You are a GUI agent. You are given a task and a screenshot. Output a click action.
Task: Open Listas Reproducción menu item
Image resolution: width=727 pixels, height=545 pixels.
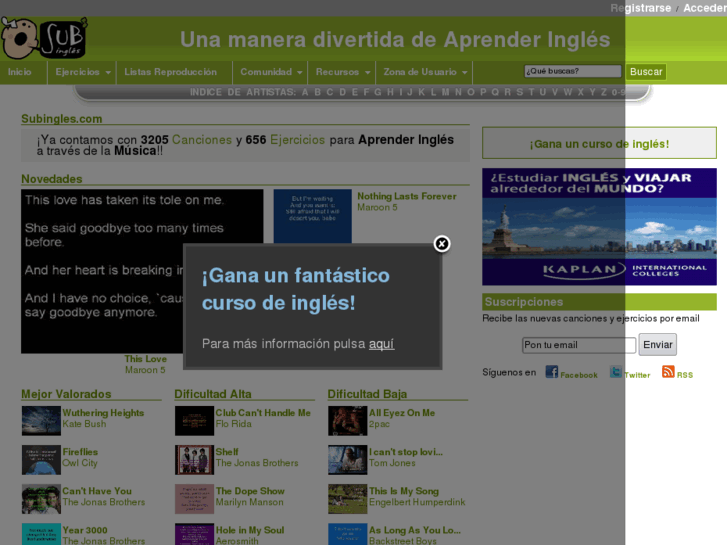170,72
